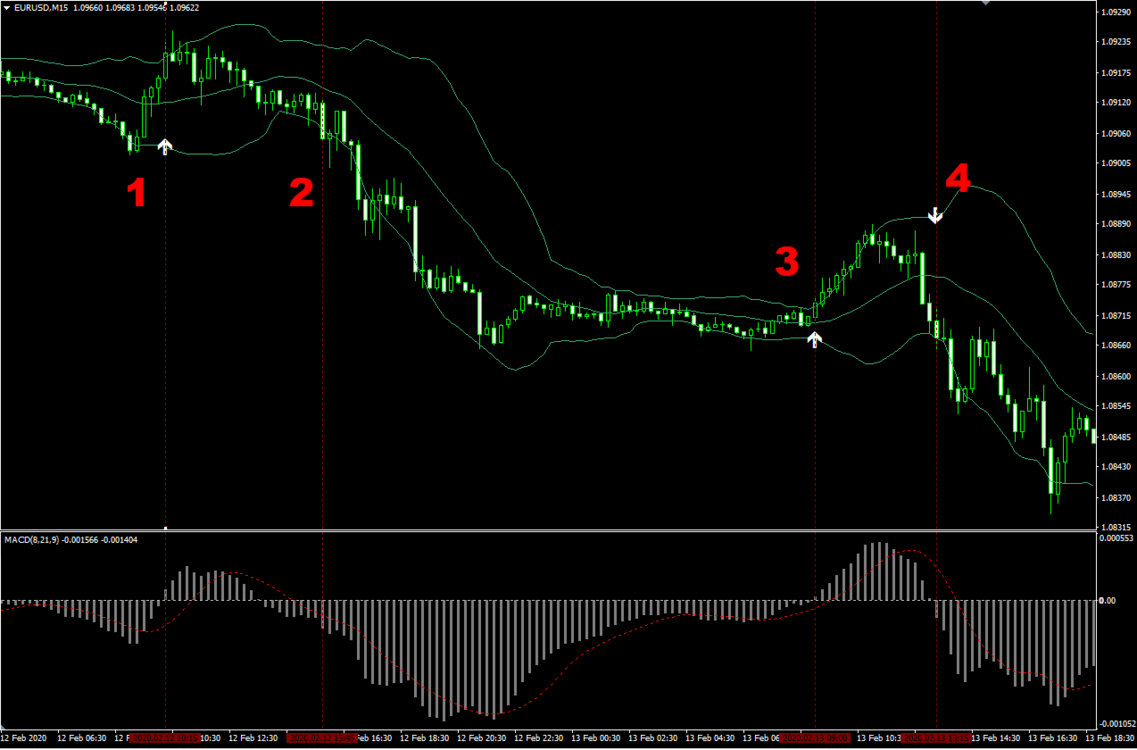
Task: Click the 13 Feb 04:30 time axis label
Action: click(711, 738)
